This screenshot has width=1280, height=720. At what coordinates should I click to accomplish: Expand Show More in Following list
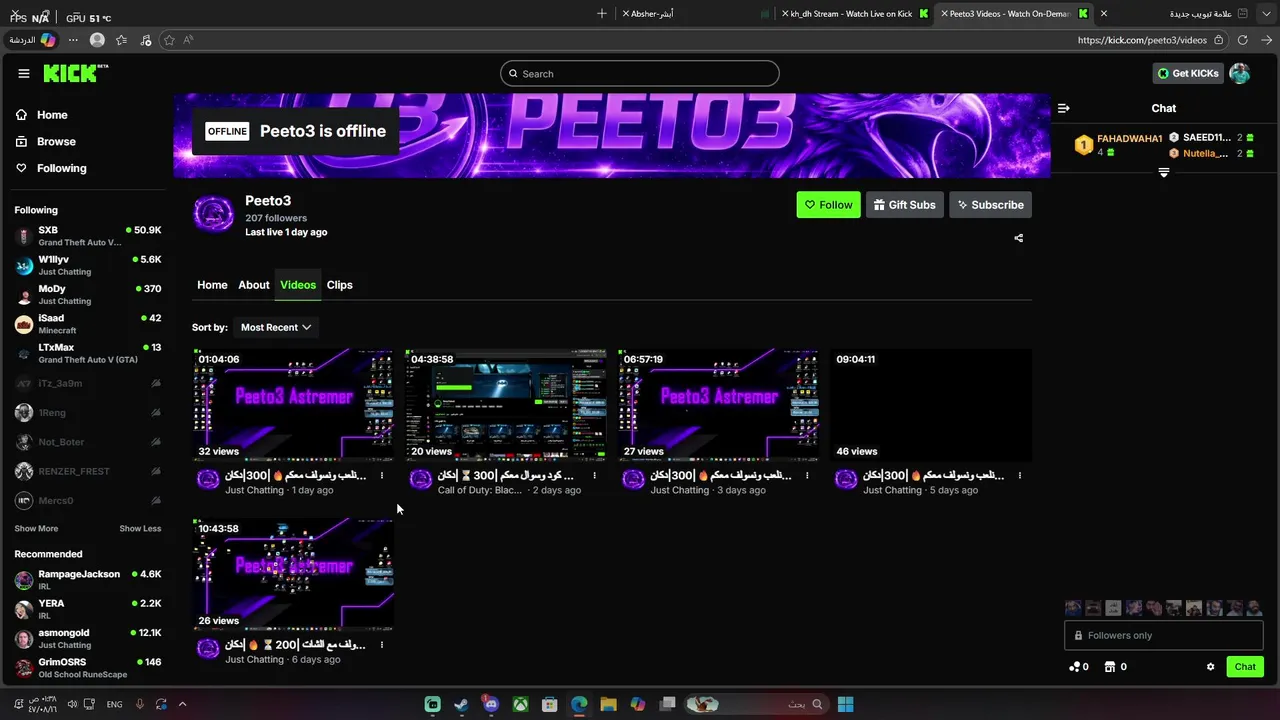click(36, 528)
